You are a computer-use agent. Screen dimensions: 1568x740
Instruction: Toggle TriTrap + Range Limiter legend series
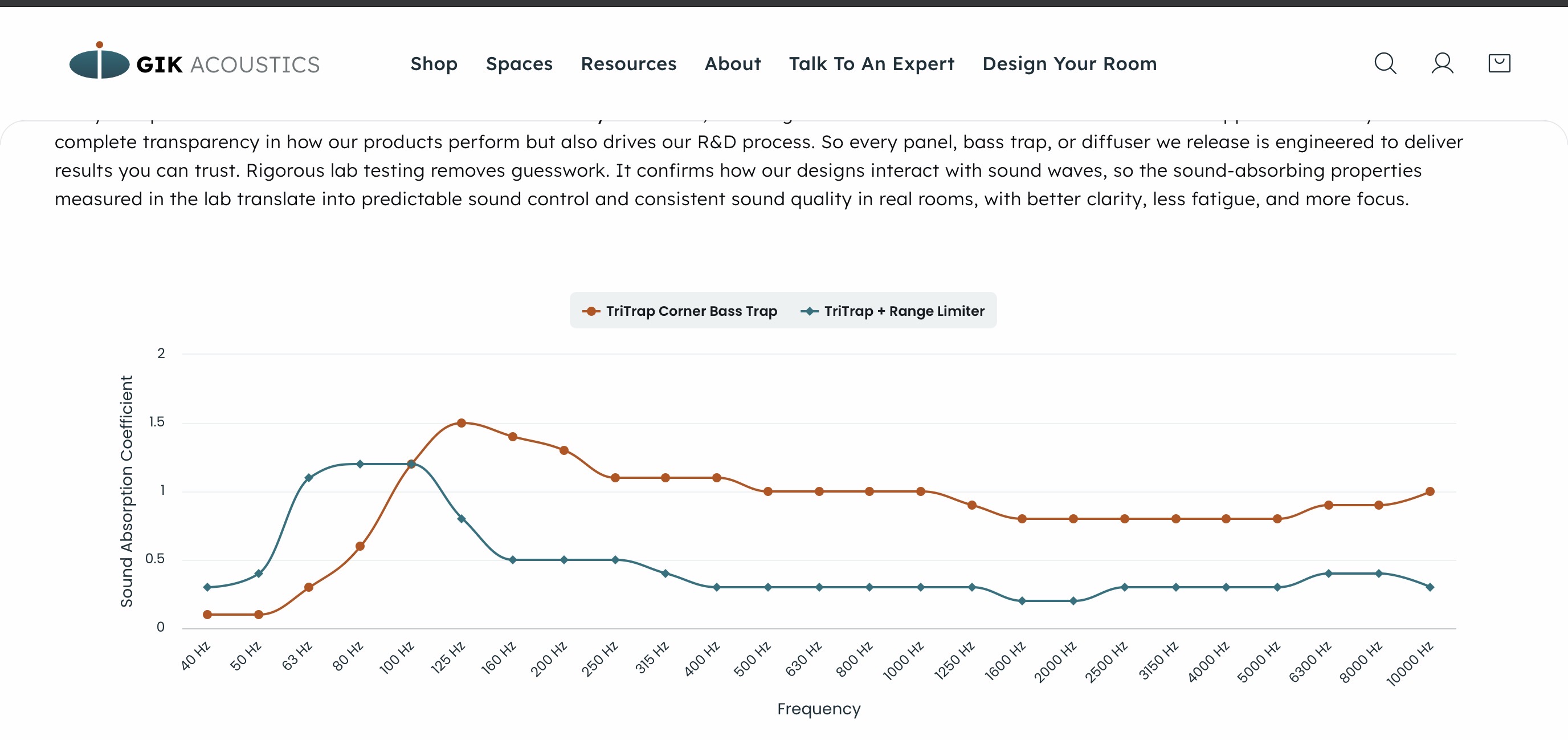pos(892,311)
